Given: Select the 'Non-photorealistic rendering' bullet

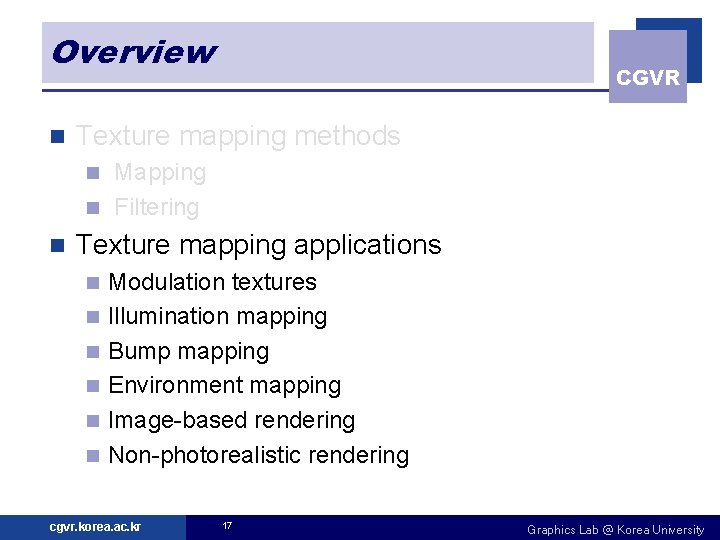Looking at the screenshot, I should coord(259,456).
